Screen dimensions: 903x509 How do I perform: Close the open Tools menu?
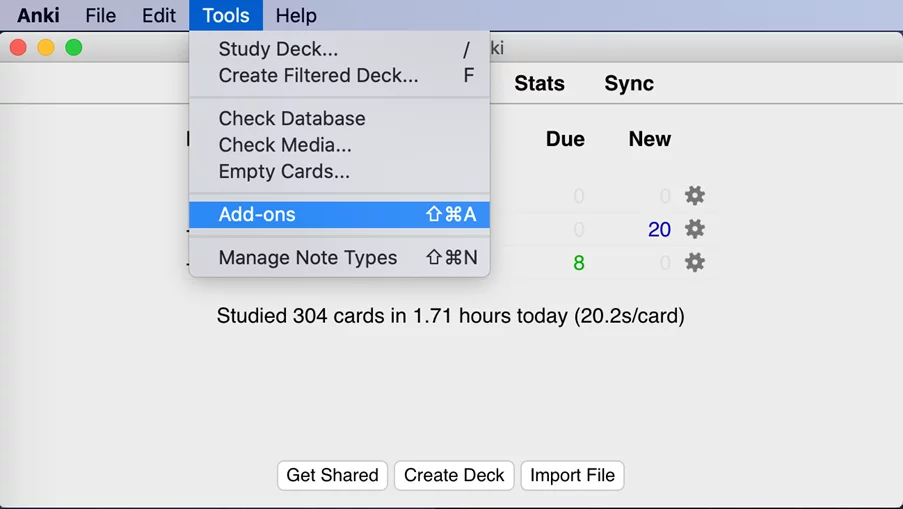[x=226, y=15]
